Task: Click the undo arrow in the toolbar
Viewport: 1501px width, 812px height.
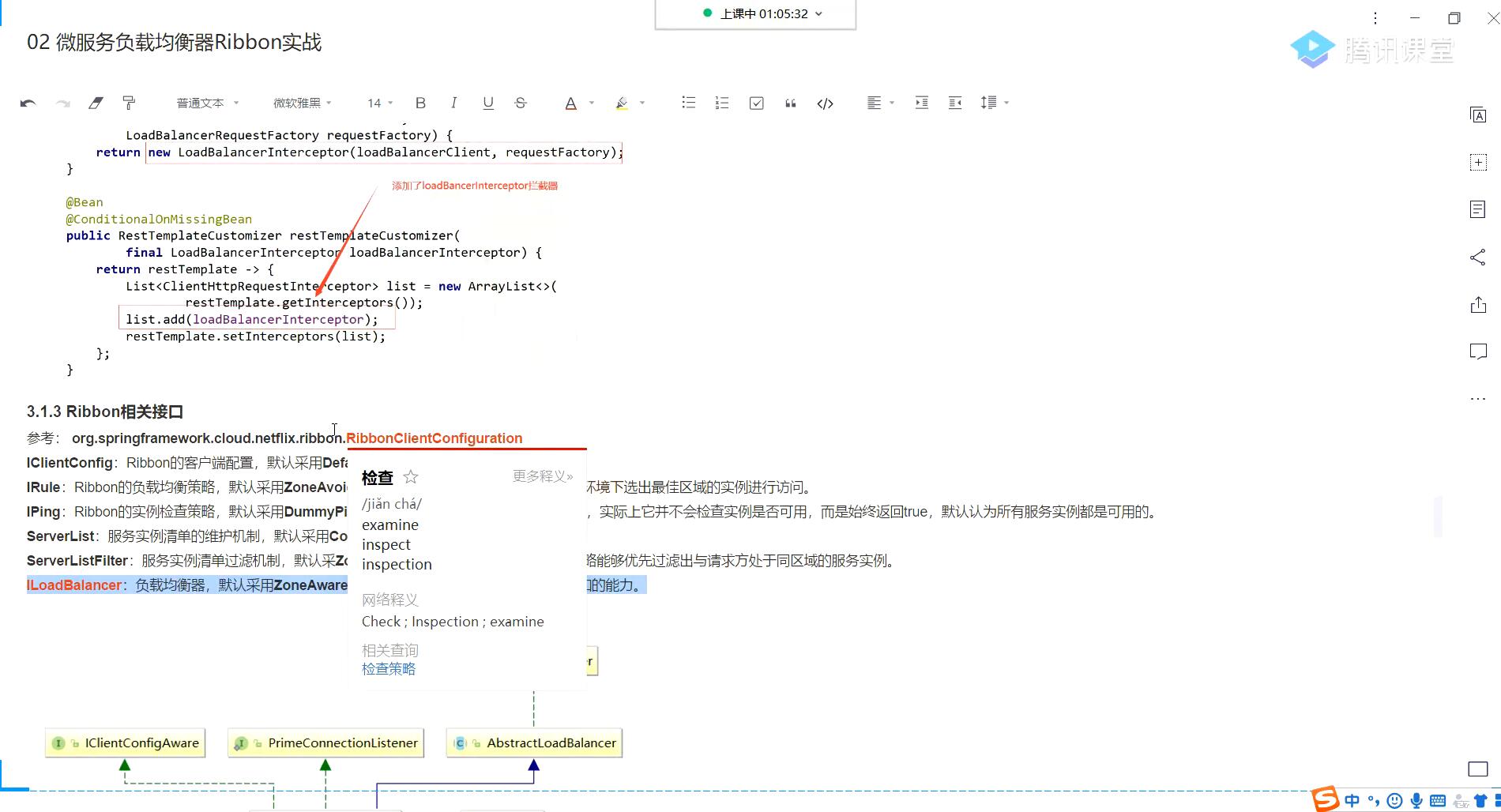Action: (x=28, y=103)
